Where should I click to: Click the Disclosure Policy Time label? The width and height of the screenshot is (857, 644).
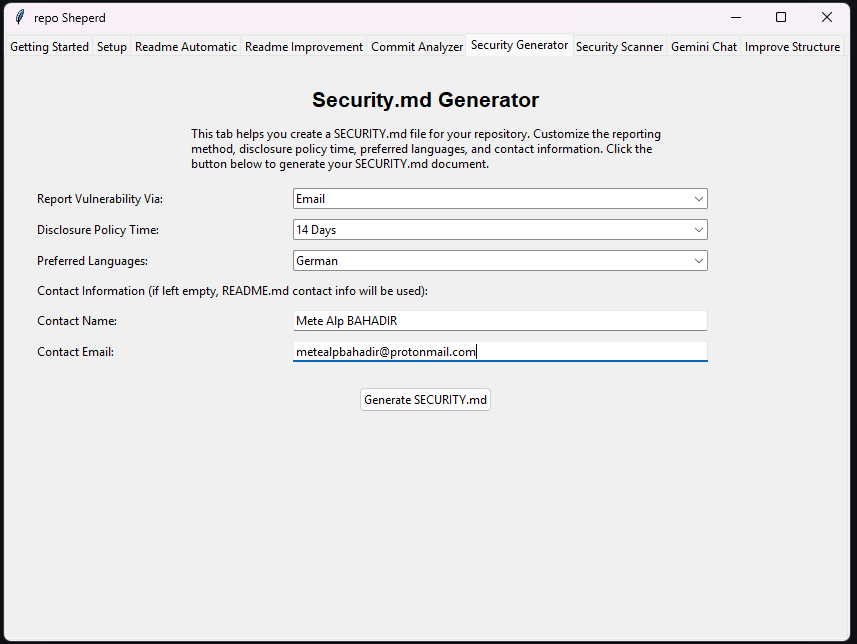[x=98, y=230]
